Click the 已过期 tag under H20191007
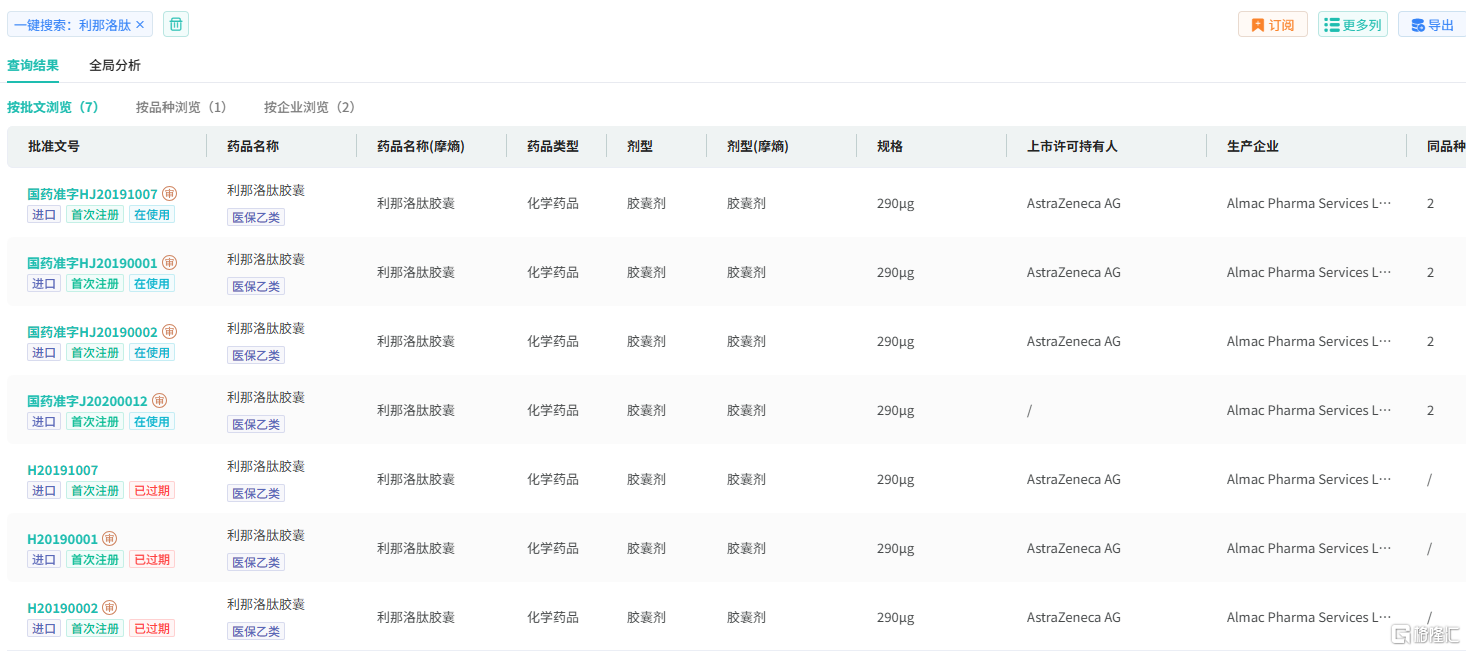 point(152,491)
